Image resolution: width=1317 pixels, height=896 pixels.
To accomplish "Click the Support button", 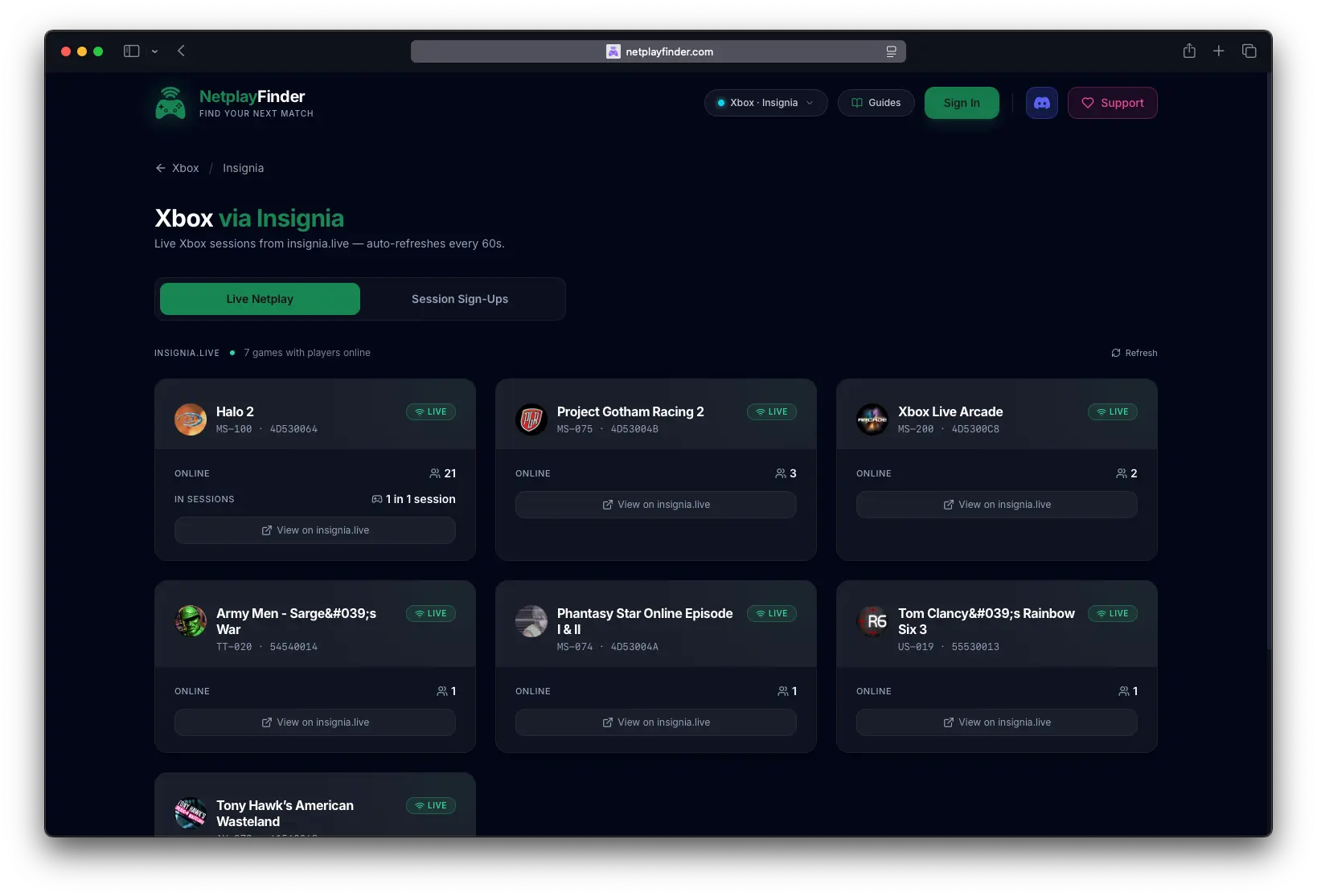I will (1112, 103).
